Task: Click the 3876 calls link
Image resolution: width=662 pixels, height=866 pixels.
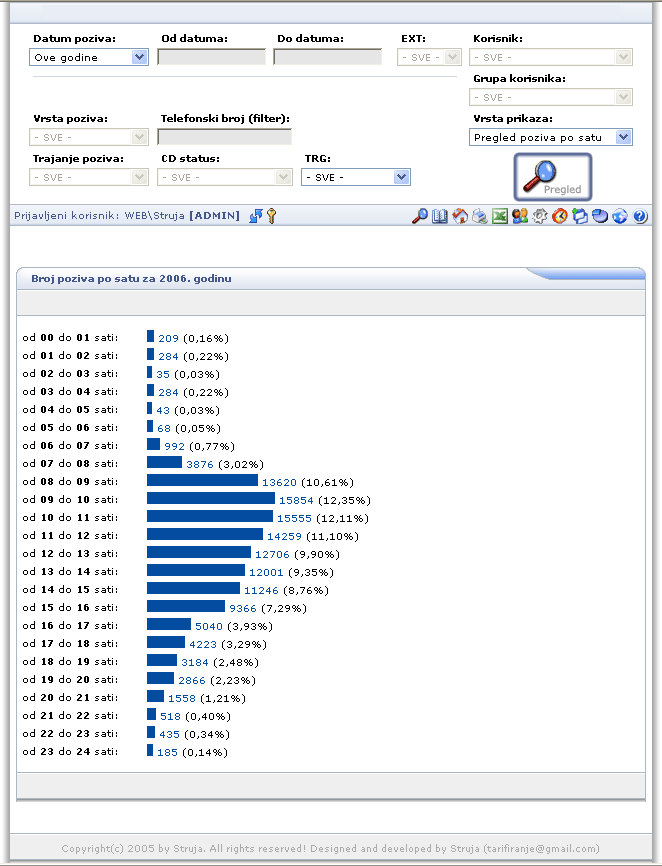Action: 200,464
